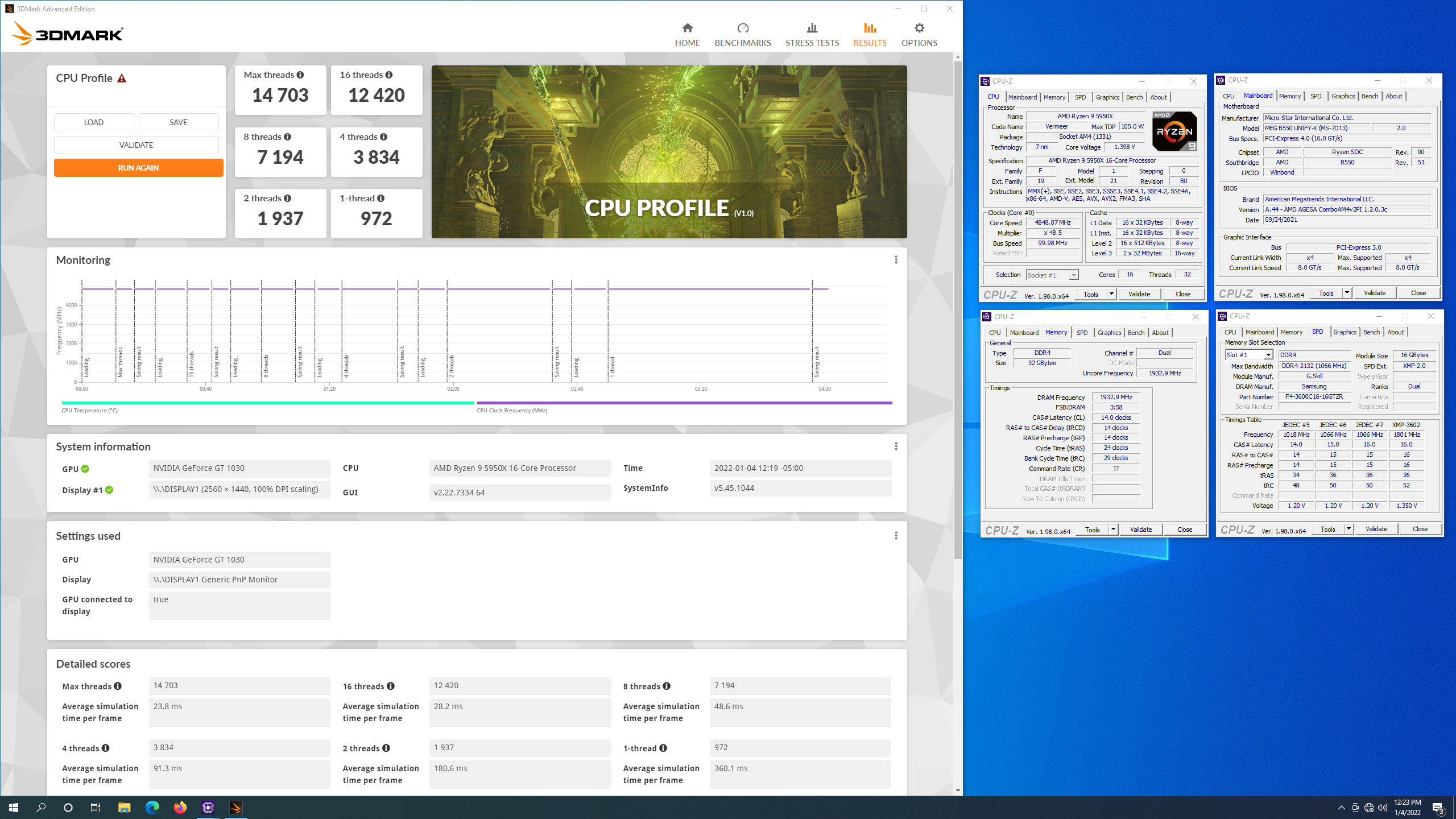Open Task View from taskbar

click(96, 808)
